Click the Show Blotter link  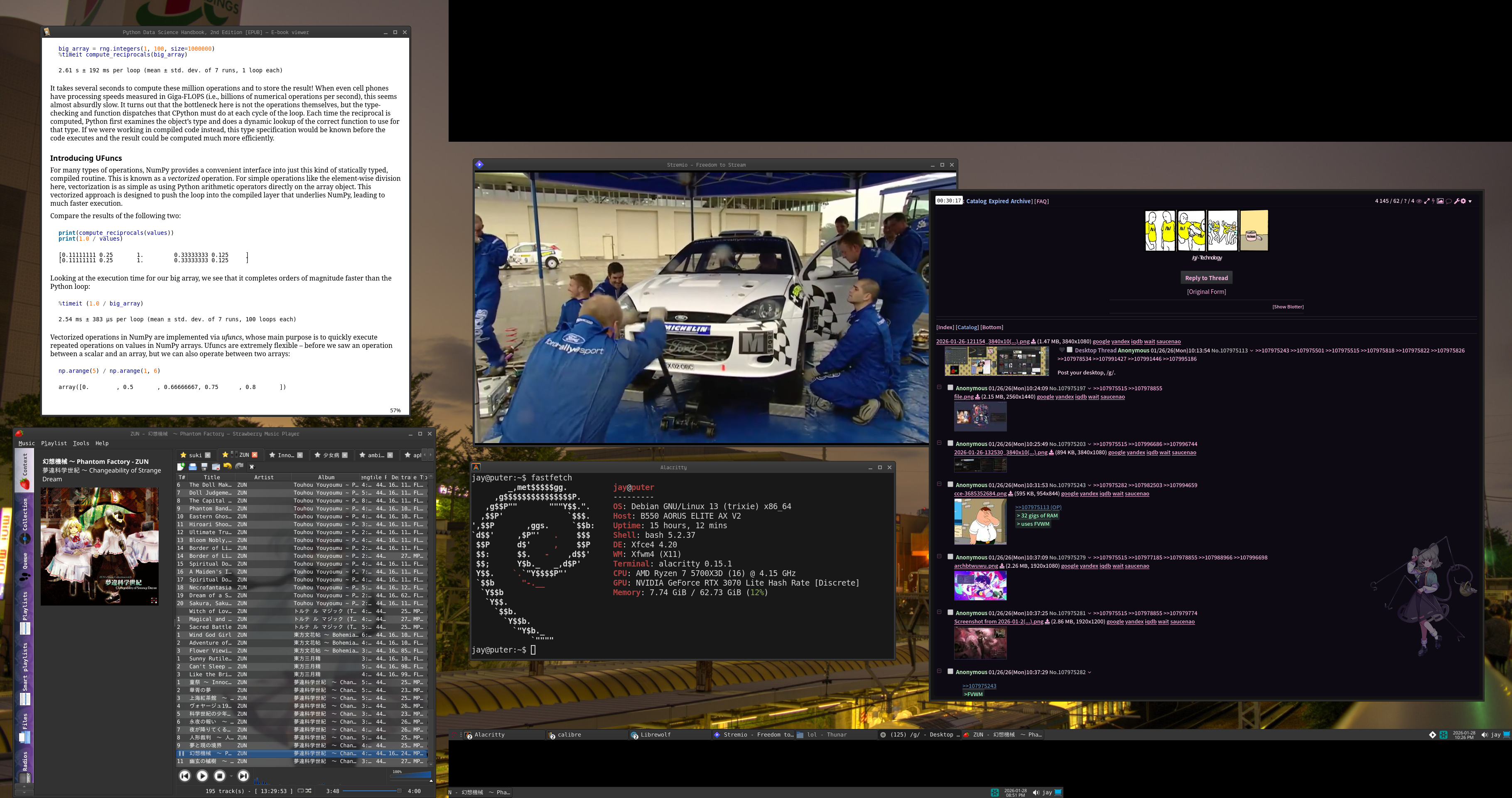click(1287, 306)
